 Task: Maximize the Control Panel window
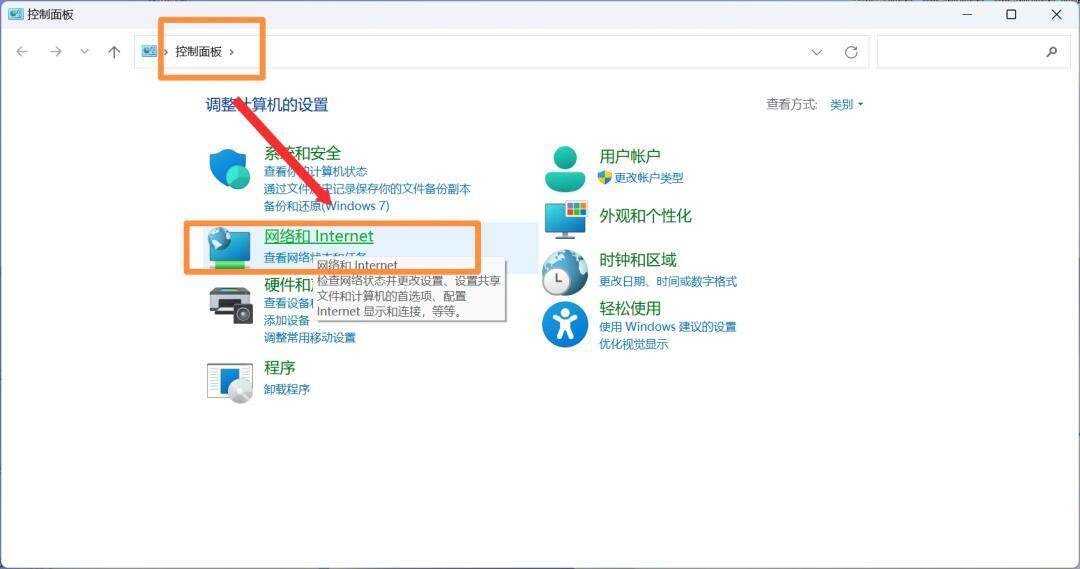point(1011,14)
